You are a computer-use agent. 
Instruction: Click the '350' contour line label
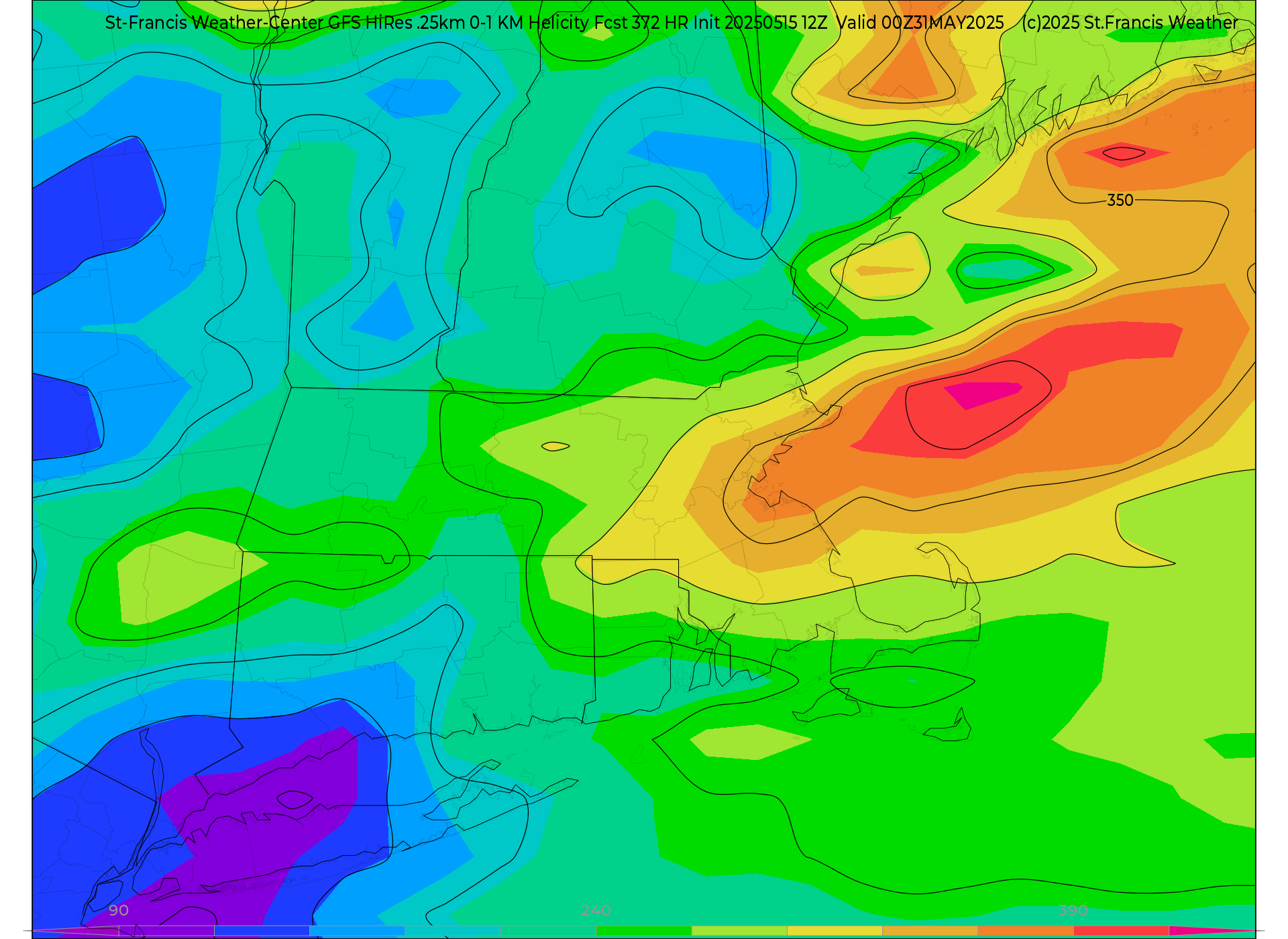1120,200
